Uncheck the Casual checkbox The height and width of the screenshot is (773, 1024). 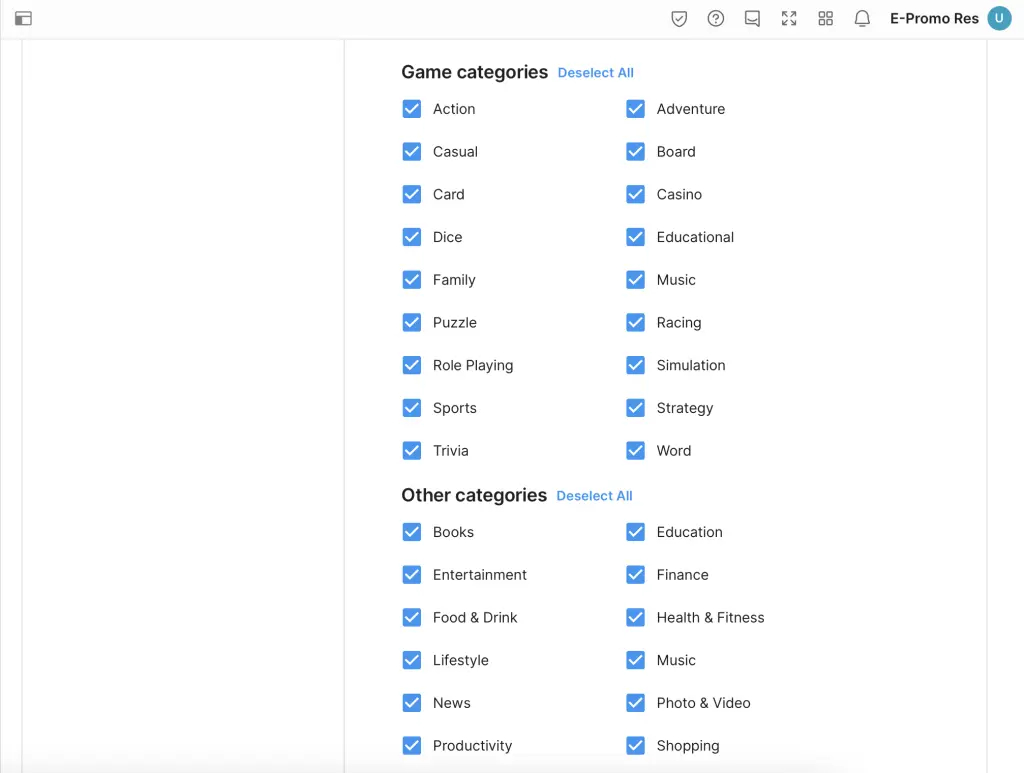[412, 151]
